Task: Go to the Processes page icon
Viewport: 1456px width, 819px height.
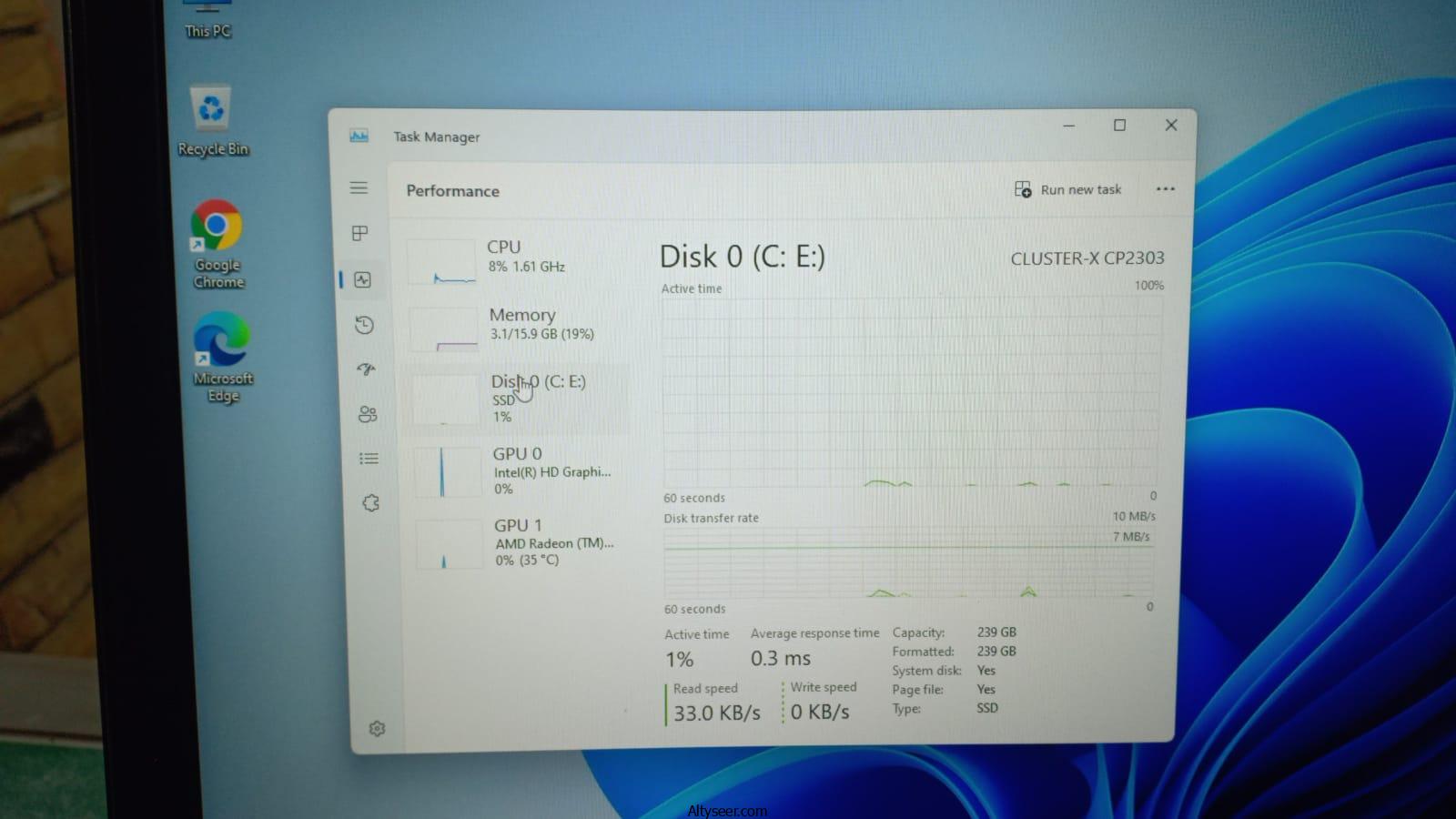Action: pyautogui.click(x=360, y=234)
